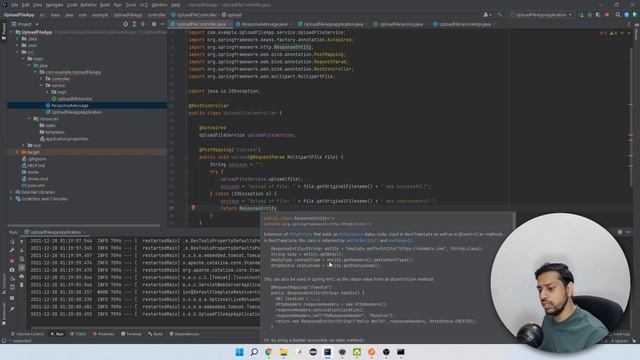Expand the controller package

click(x=41, y=79)
